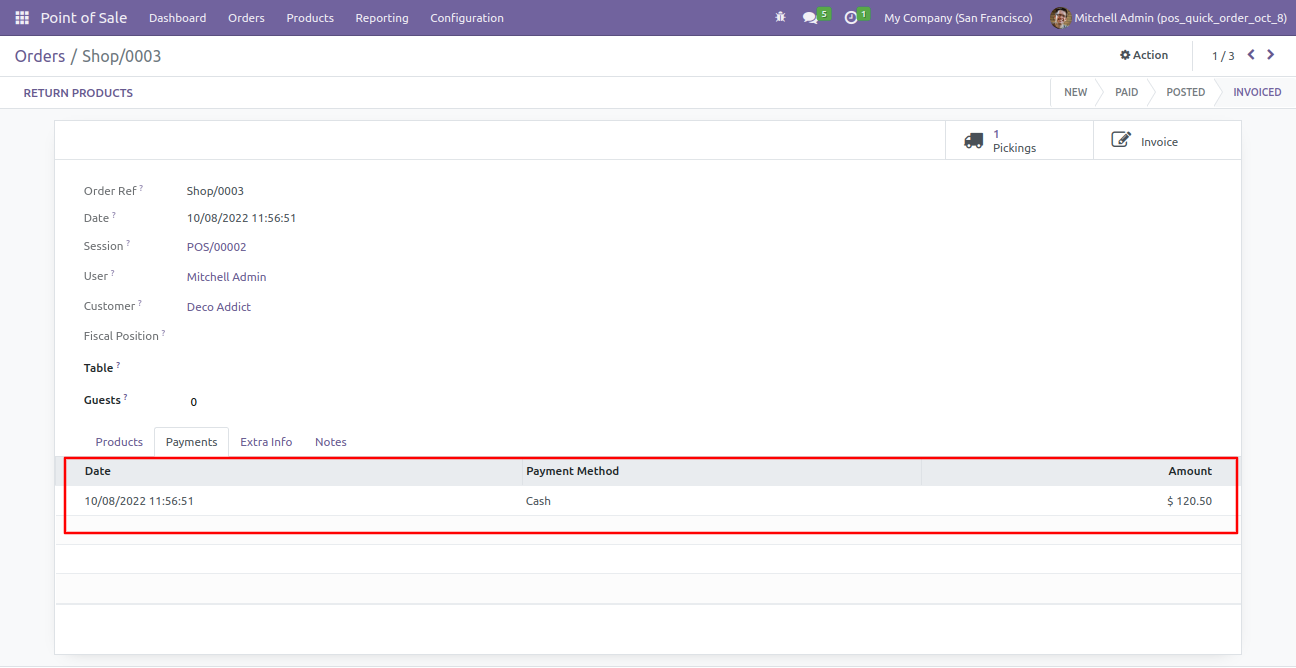Click the Table field label
Screen dimensions: 1296x668
98,368
